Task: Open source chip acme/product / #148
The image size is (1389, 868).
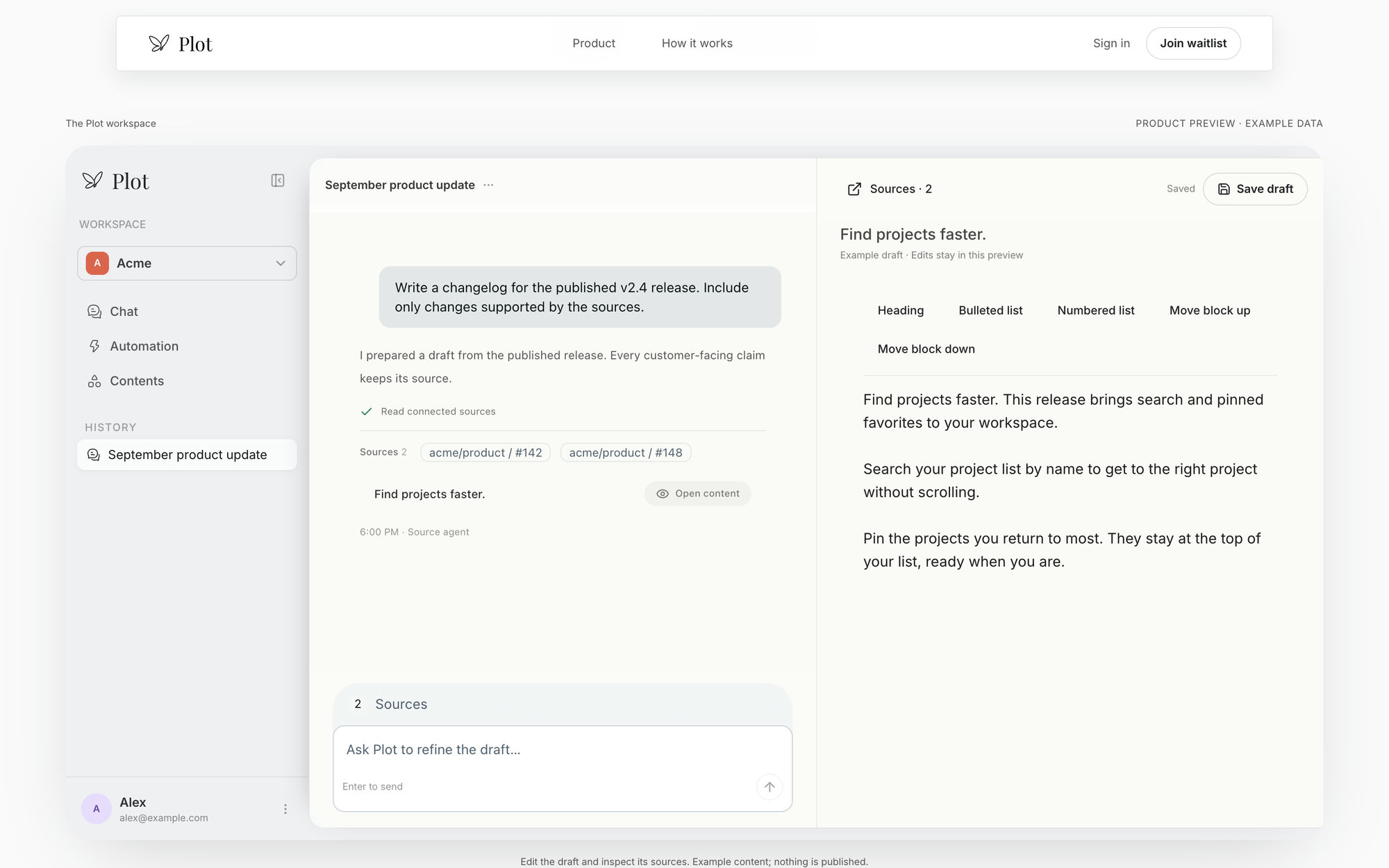Action: tap(626, 453)
